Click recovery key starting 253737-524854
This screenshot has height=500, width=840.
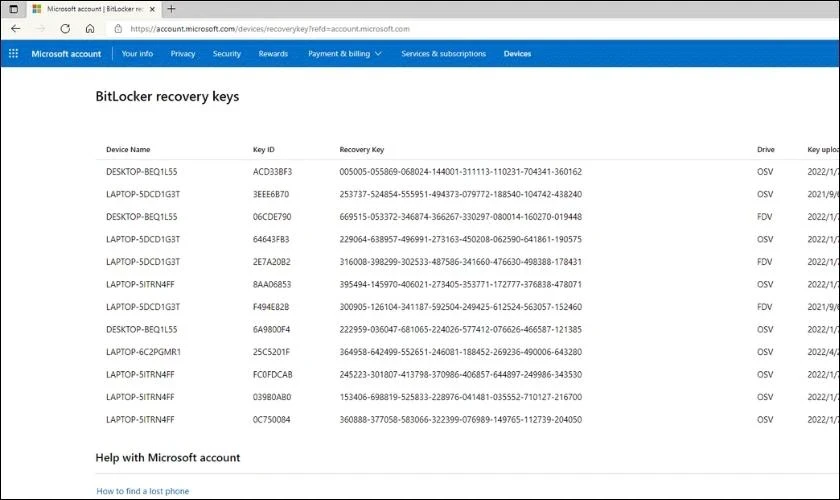point(460,194)
